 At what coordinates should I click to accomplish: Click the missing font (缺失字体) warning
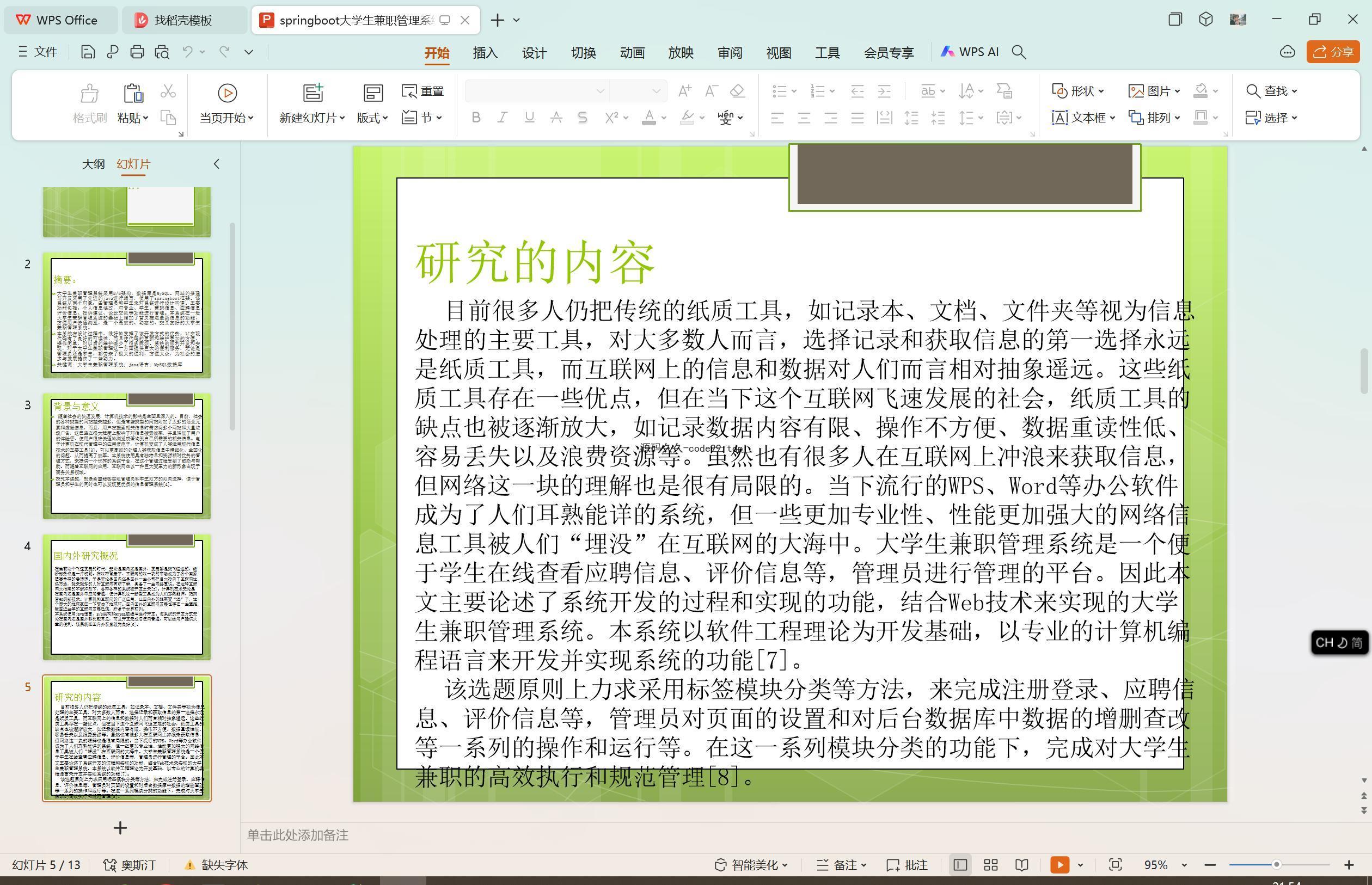click(216, 865)
